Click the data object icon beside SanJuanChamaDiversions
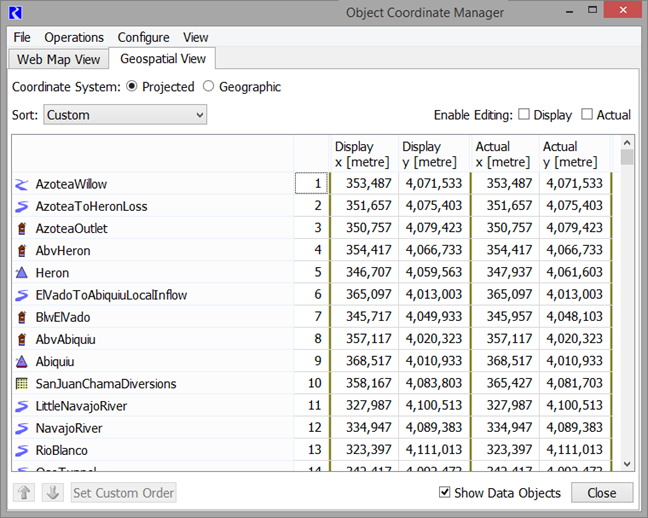This screenshot has height=518, width=648. point(22,384)
